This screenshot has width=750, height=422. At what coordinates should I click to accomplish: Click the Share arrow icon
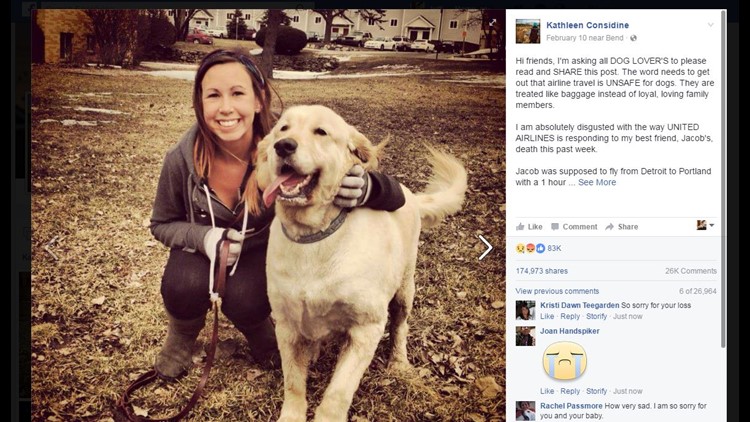coord(609,227)
